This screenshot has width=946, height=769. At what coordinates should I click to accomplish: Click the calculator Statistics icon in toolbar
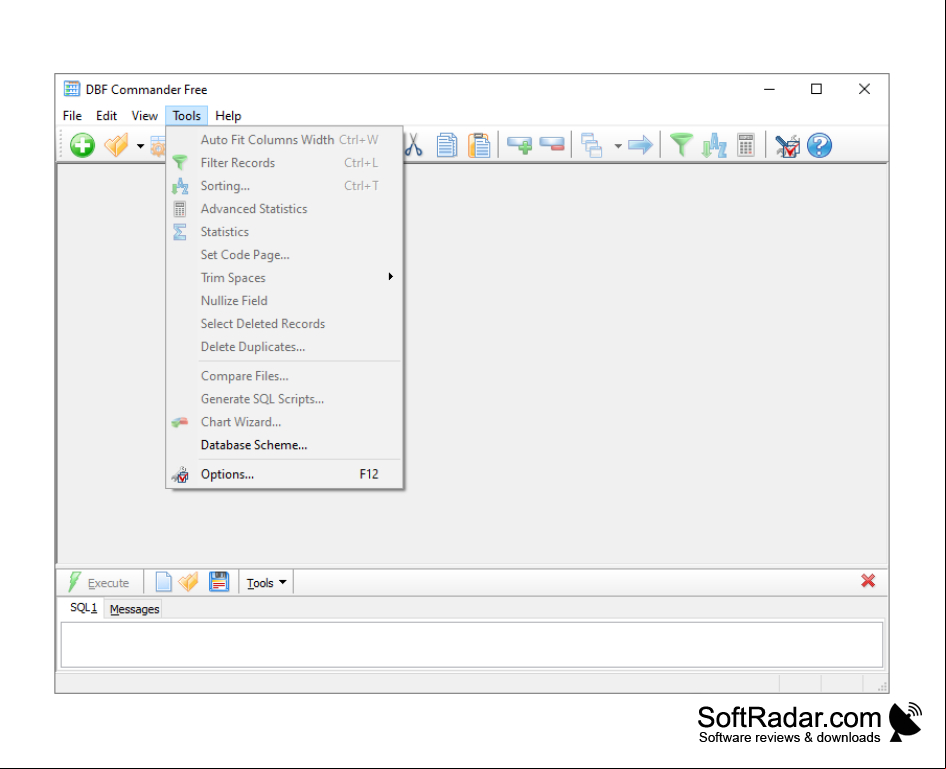746,145
